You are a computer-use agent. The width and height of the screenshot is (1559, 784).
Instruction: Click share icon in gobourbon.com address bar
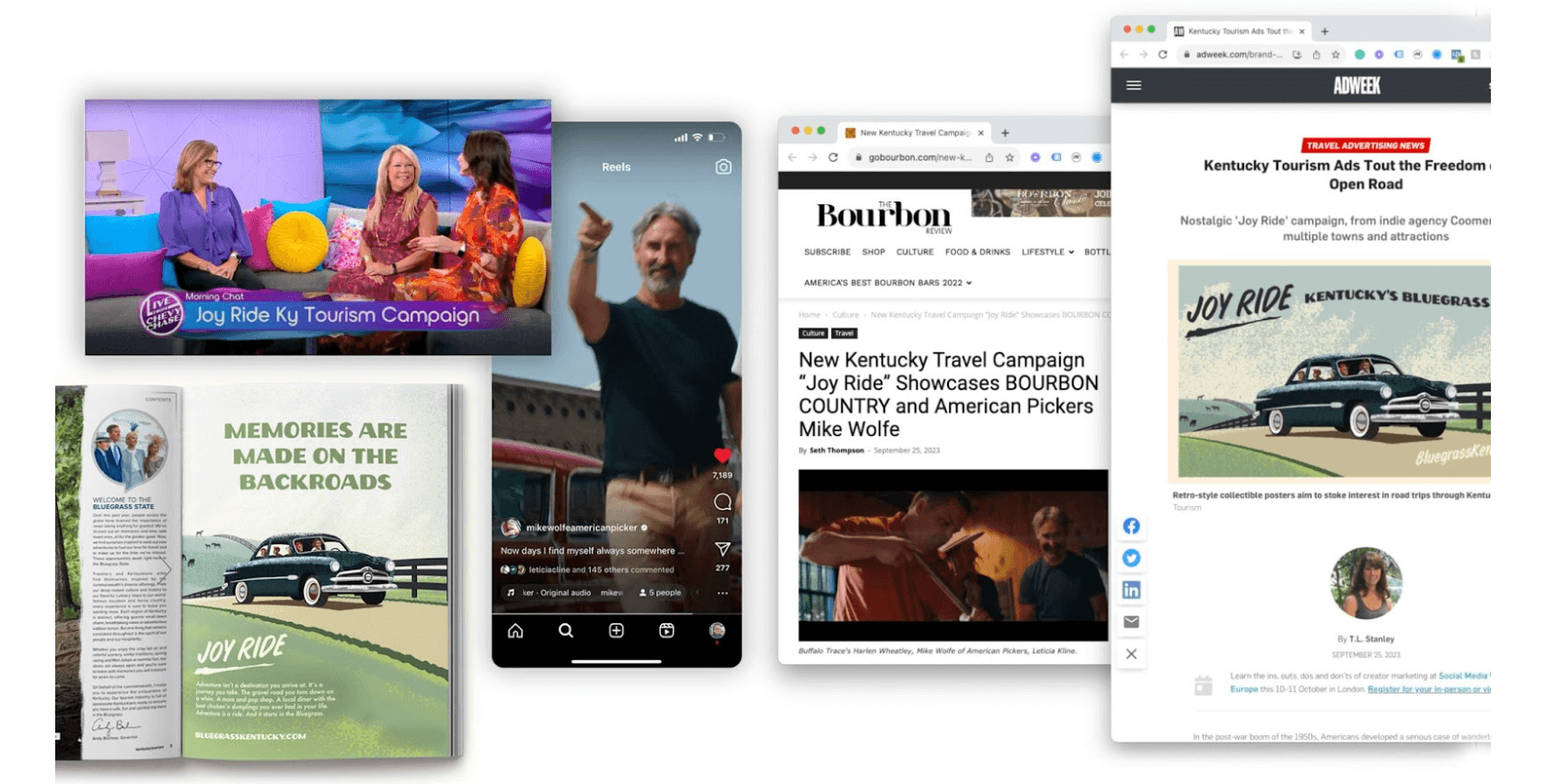(x=989, y=157)
